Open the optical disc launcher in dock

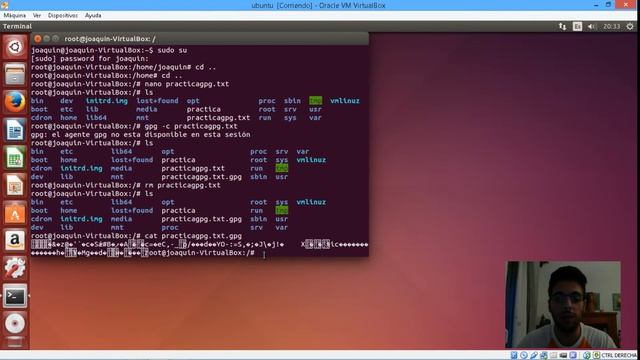point(15,324)
